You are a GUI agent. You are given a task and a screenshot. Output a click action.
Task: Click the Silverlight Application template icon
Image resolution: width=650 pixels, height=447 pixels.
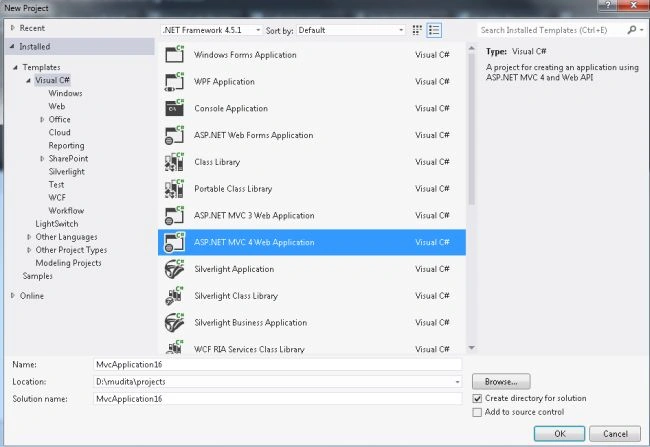coord(175,269)
